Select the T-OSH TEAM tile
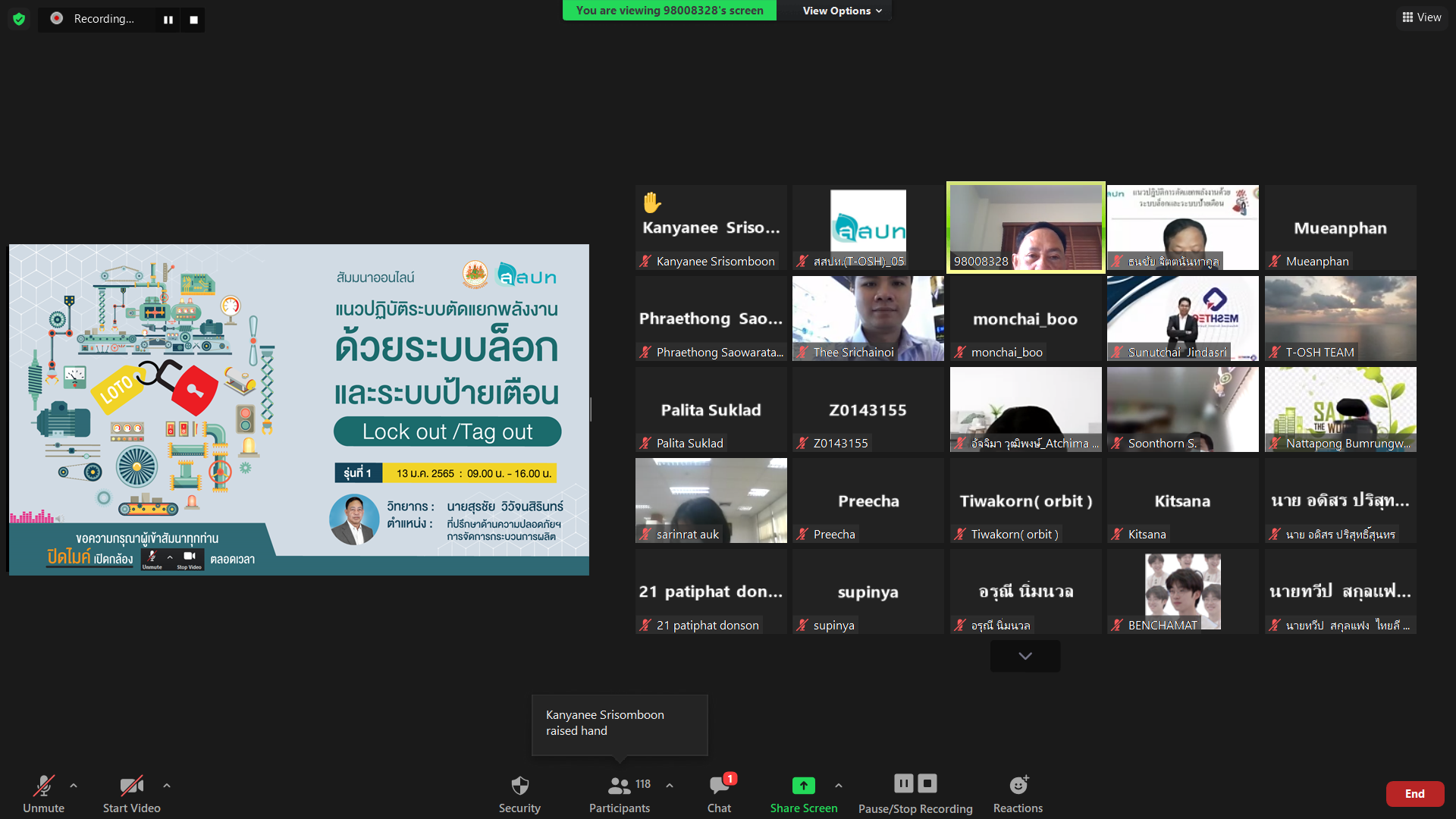The image size is (1456, 819). coord(1341,318)
